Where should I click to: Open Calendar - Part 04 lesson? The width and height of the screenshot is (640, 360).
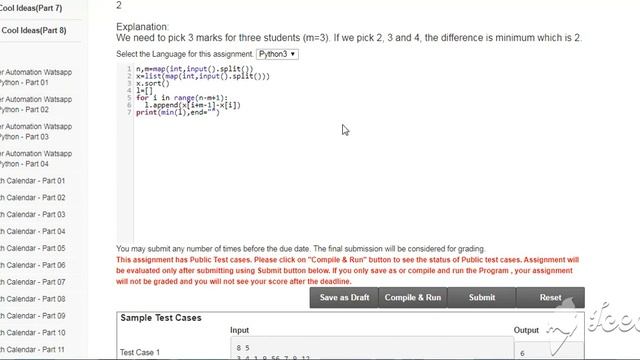pos(33,231)
